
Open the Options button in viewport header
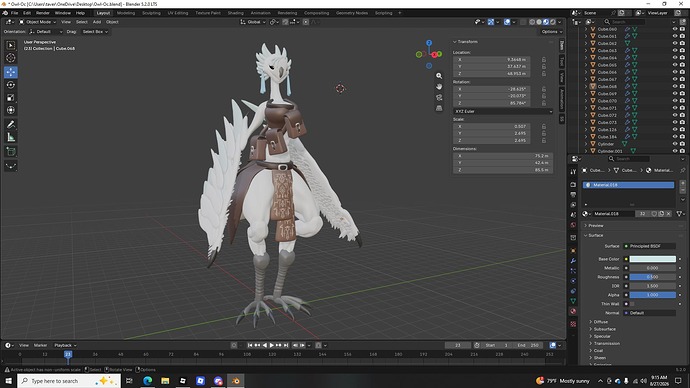tap(551, 32)
